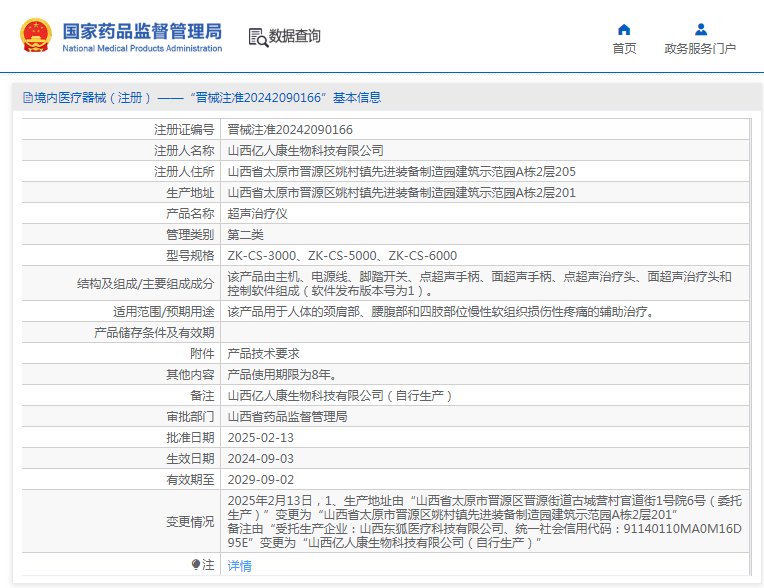Open 政务服务门户 portal link

click(x=700, y=49)
